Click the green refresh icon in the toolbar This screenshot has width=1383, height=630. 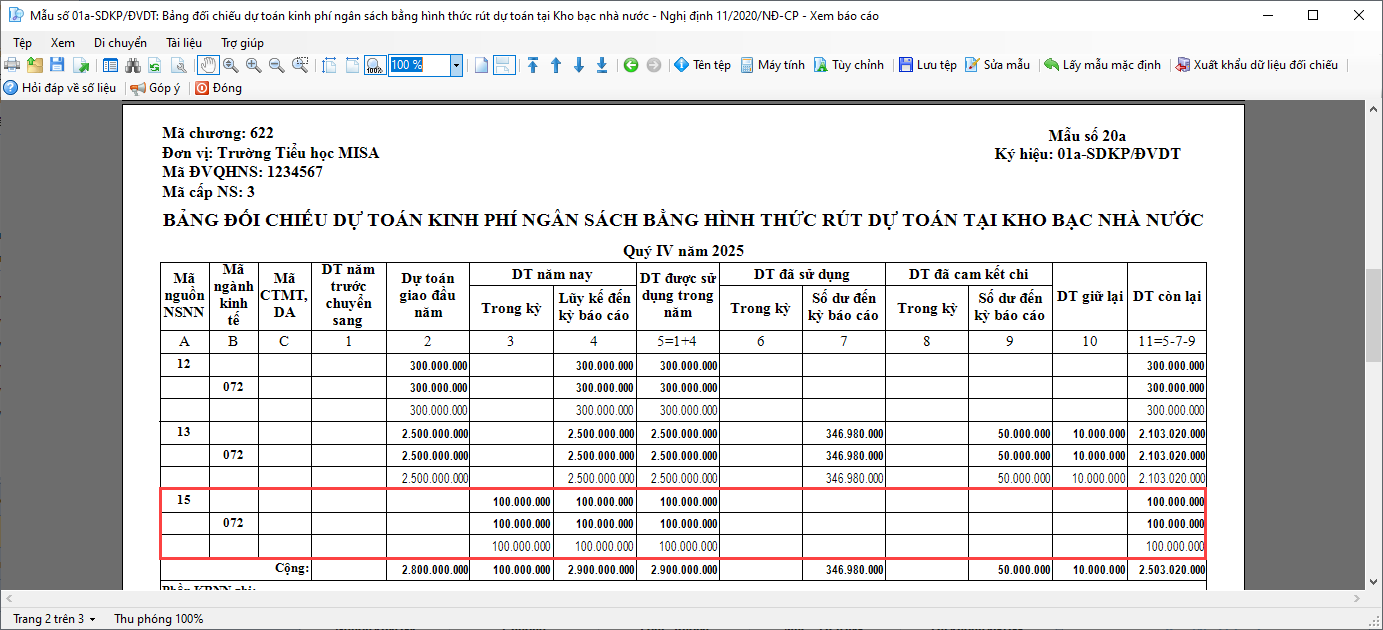(x=155, y=65)
